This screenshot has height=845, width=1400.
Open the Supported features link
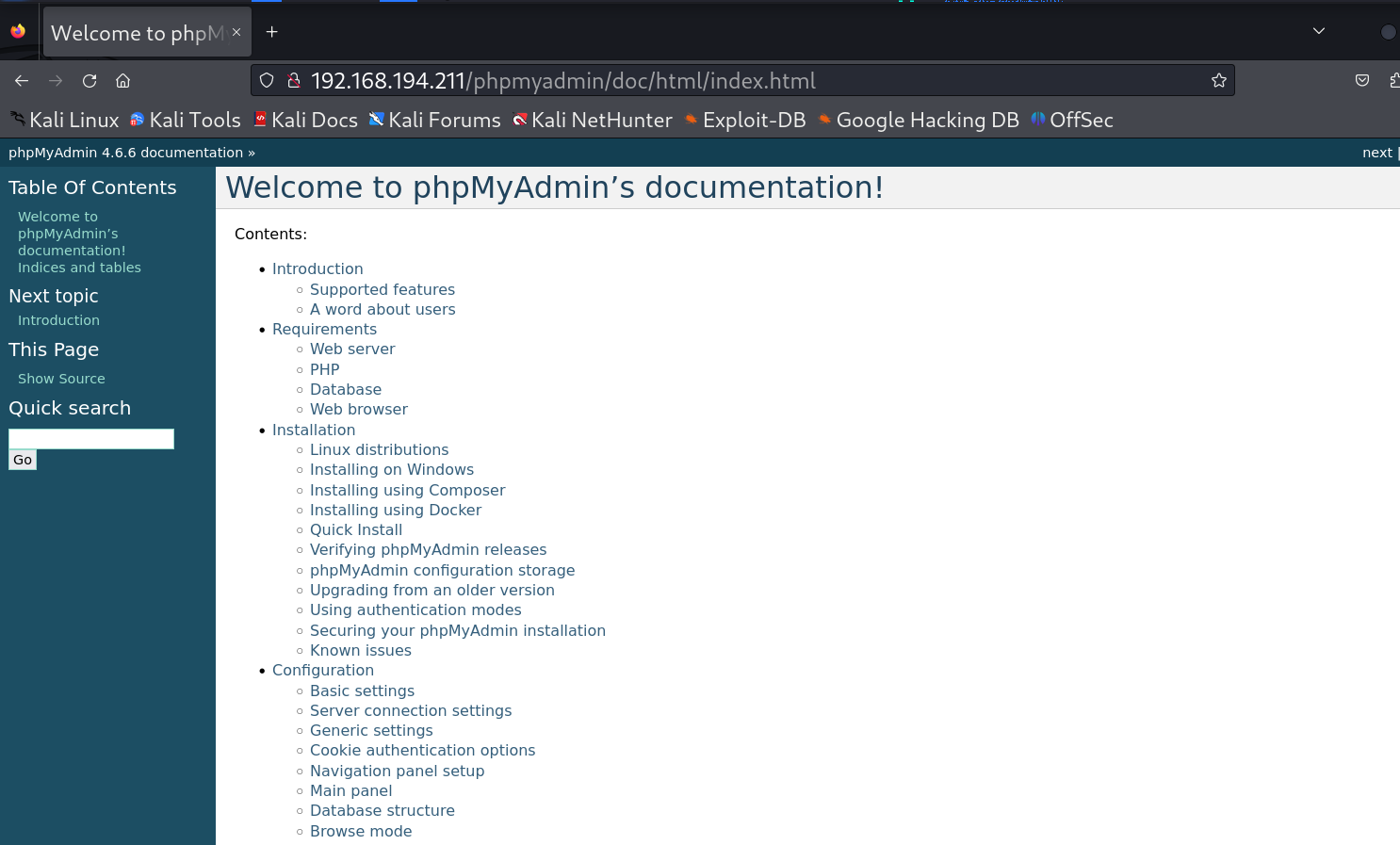click(383, 290)
